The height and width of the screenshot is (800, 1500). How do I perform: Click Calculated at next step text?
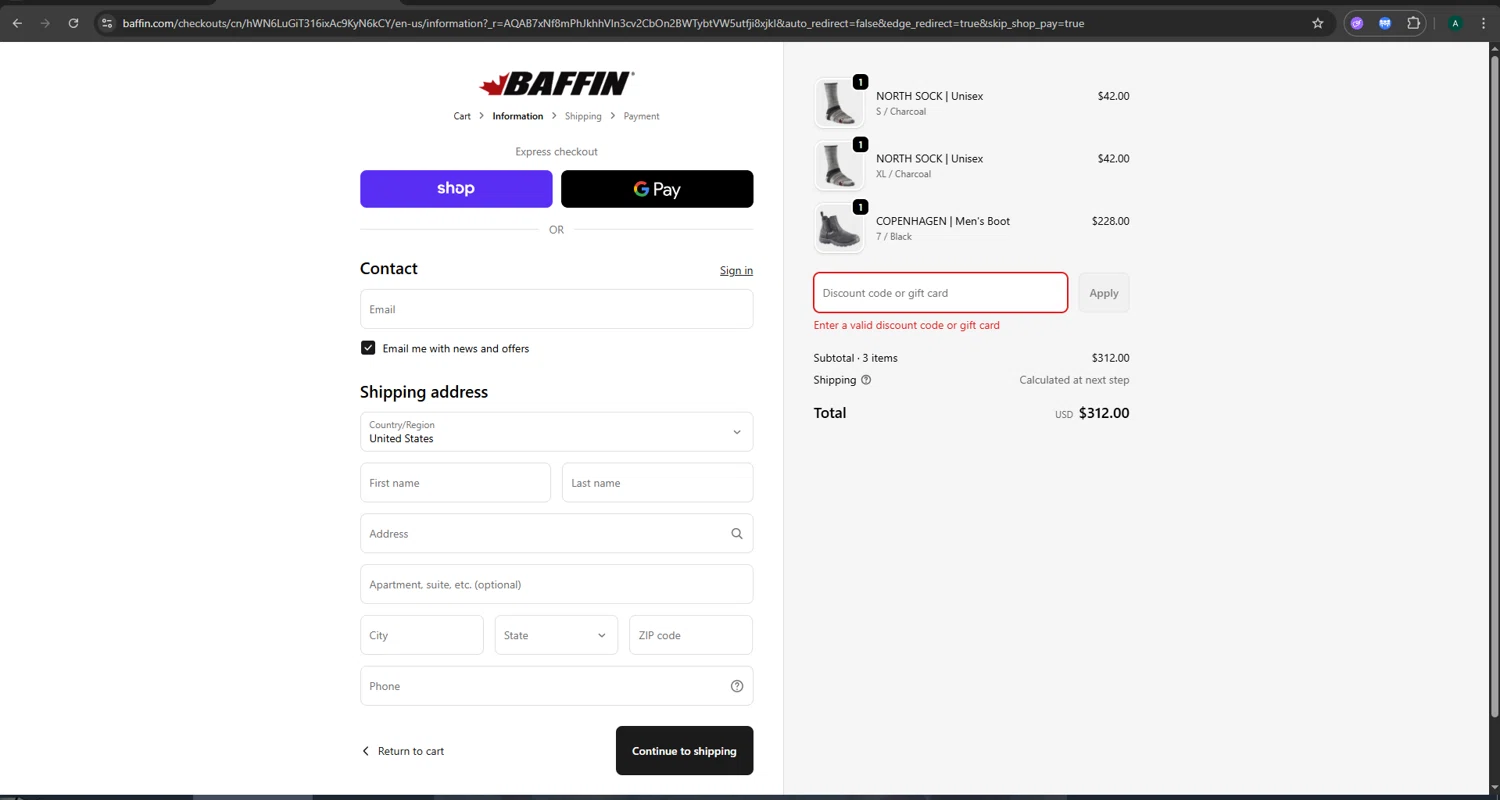click(x=1074, y=380)
